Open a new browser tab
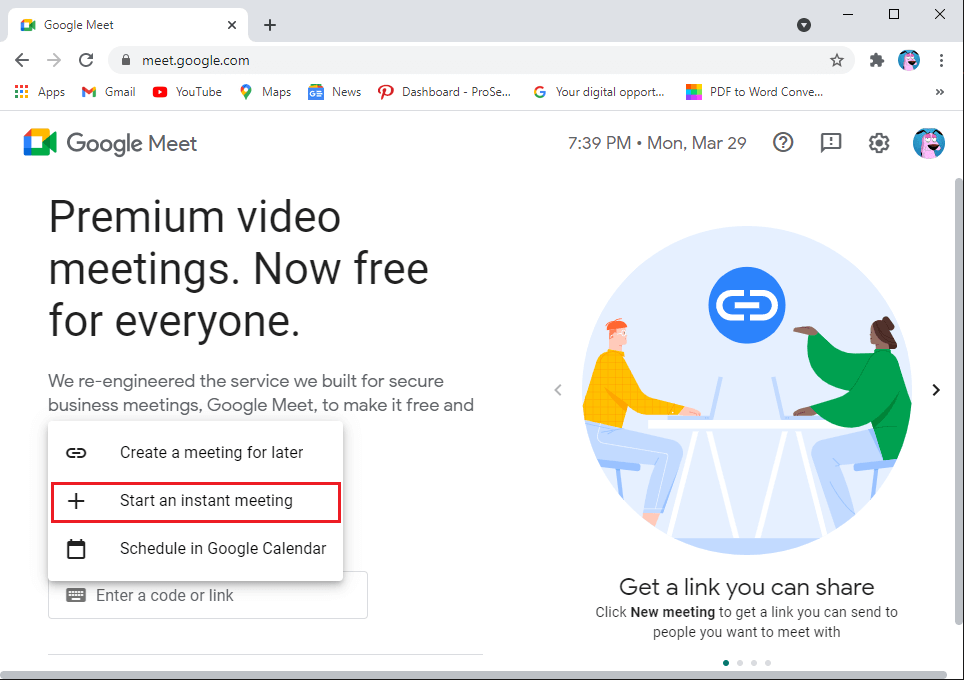This screenshot has height=680, width=964. coord(270,25)
